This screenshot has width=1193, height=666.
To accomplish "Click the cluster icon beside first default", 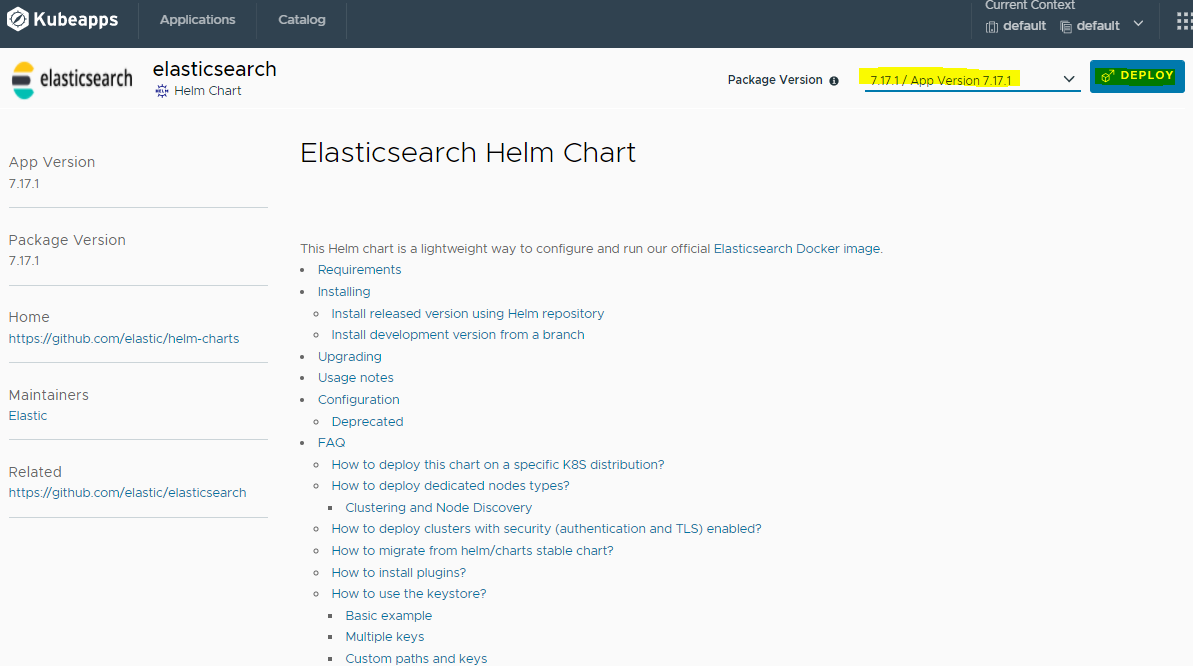I will point(991,27).
